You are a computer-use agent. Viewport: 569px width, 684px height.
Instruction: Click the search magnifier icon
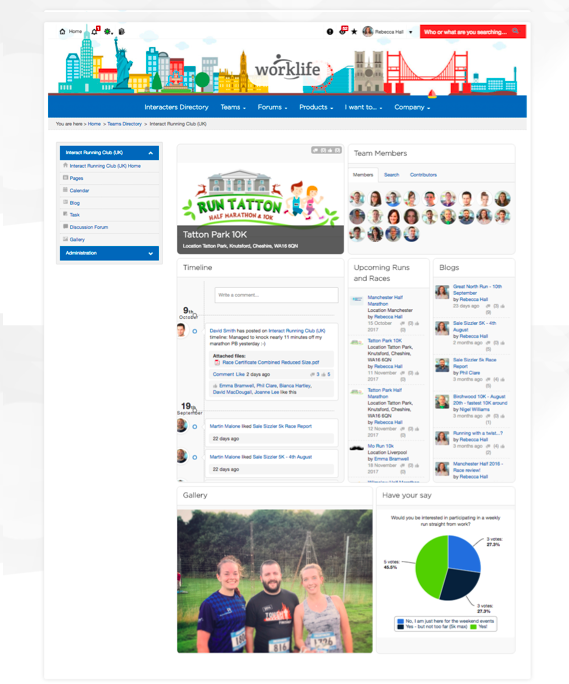click(x=516, y=31)
